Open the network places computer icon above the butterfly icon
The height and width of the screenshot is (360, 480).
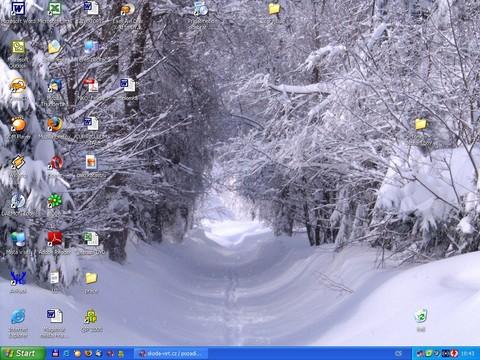(18, 239)
